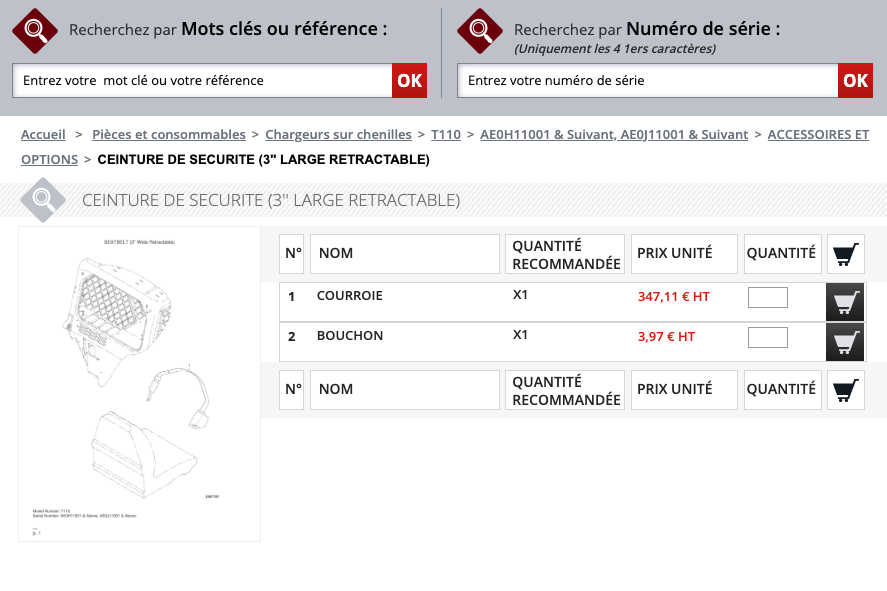The image size is (887, 591).
Task: Go to ACCESSOIRES ET OPTIONS breadcrumb
Action: (817, 134)
